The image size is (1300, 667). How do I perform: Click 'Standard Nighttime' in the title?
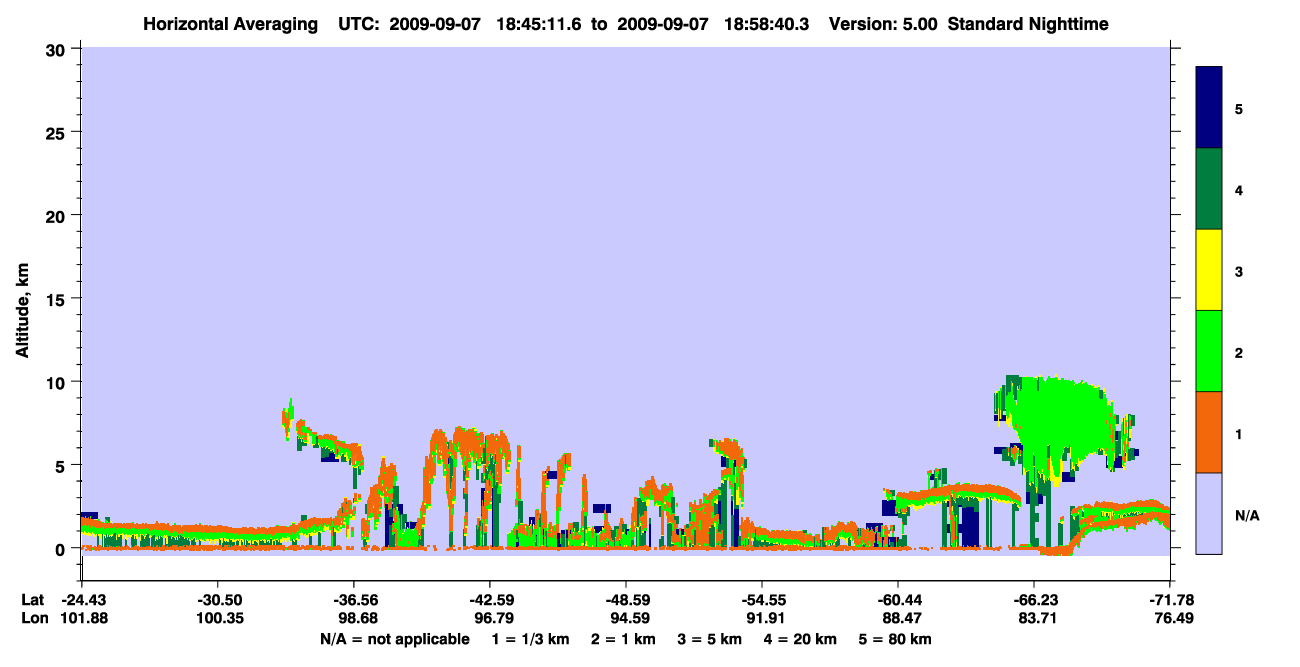tap(1028, 23)
